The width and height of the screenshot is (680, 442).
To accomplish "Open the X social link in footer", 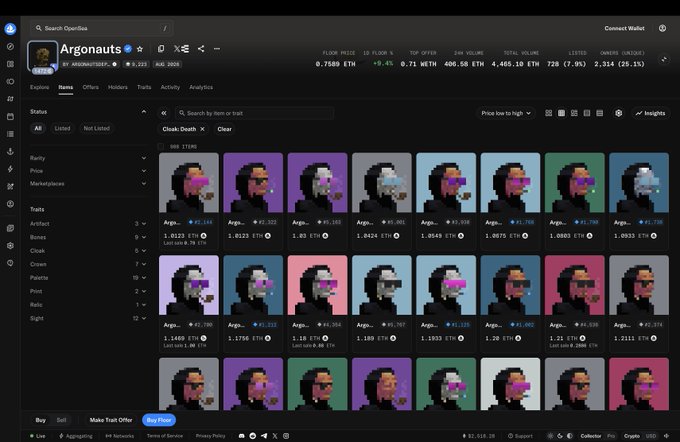I will (x=275, y=436).
